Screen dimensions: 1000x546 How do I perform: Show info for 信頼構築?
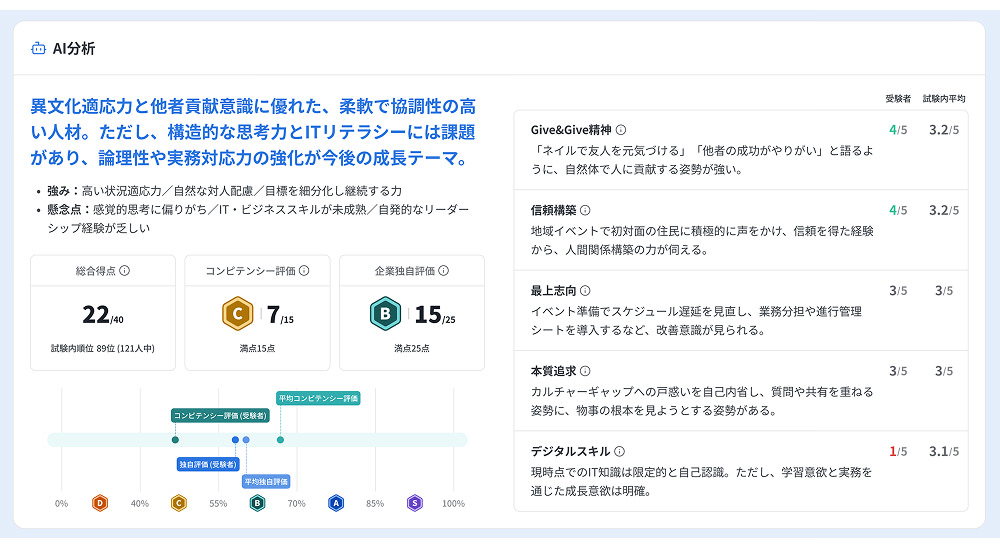(x=585, y=210)
